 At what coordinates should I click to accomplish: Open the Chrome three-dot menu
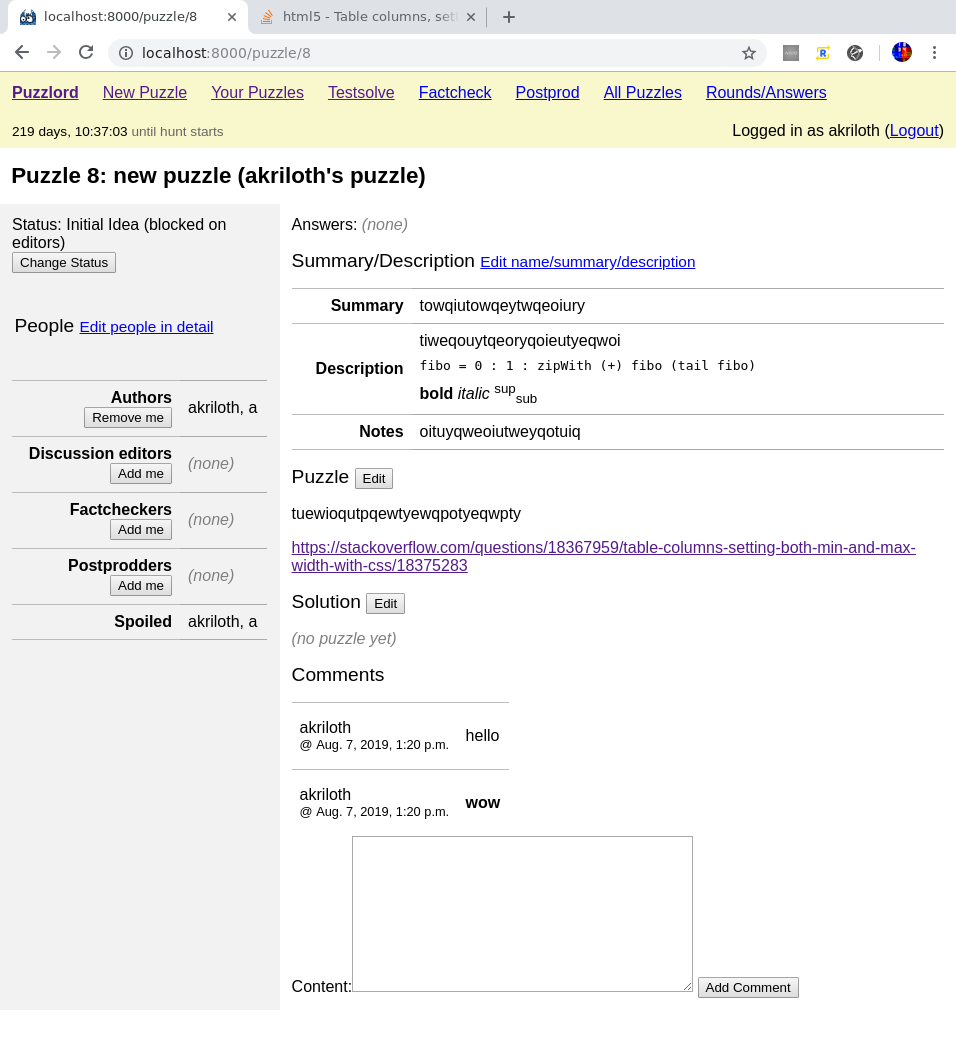point(934,53)
